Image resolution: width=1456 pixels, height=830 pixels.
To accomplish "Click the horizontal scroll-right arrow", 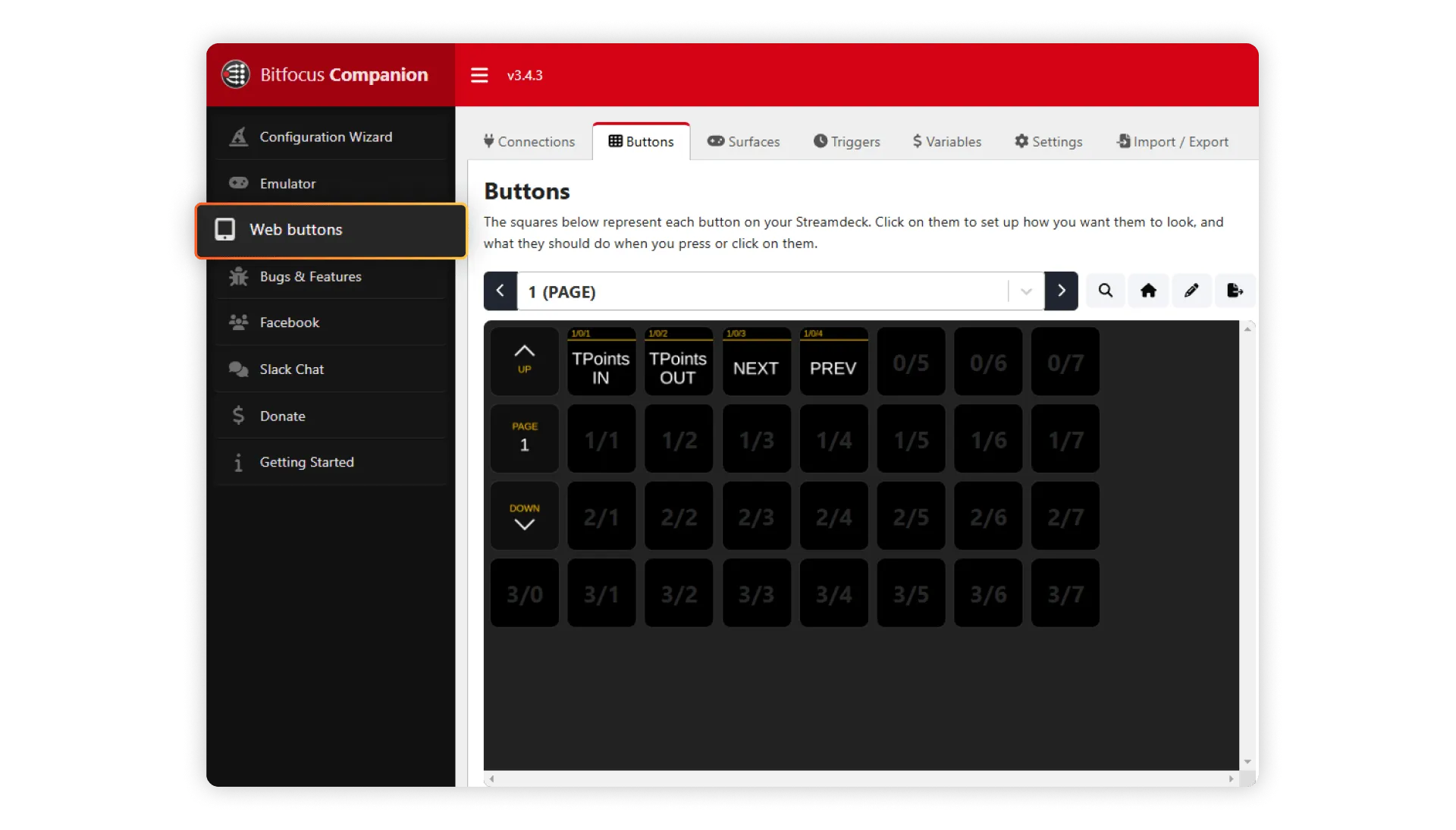I will (x=1231, y=779).
